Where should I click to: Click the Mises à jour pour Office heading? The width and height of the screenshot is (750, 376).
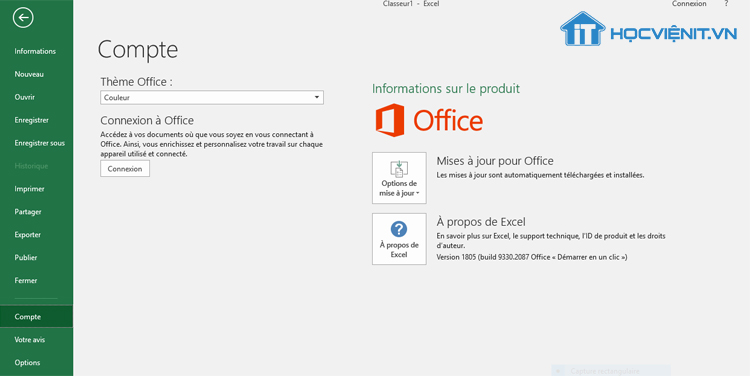[495, 161]
